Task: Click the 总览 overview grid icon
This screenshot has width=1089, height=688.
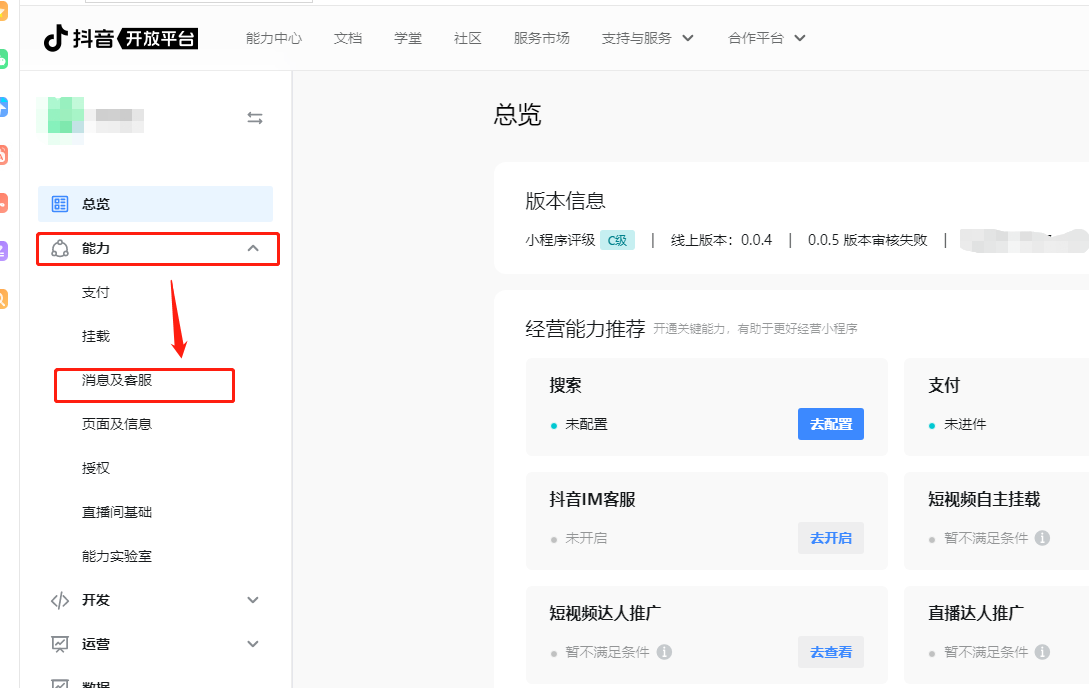Action: [60, 204]
